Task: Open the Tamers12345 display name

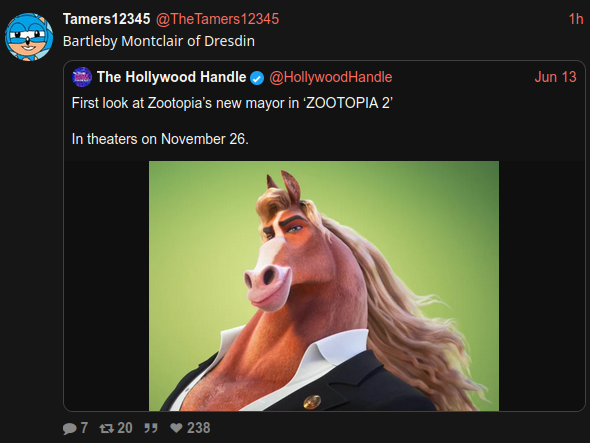Action: pyautogui.click(x=106, y=19)
